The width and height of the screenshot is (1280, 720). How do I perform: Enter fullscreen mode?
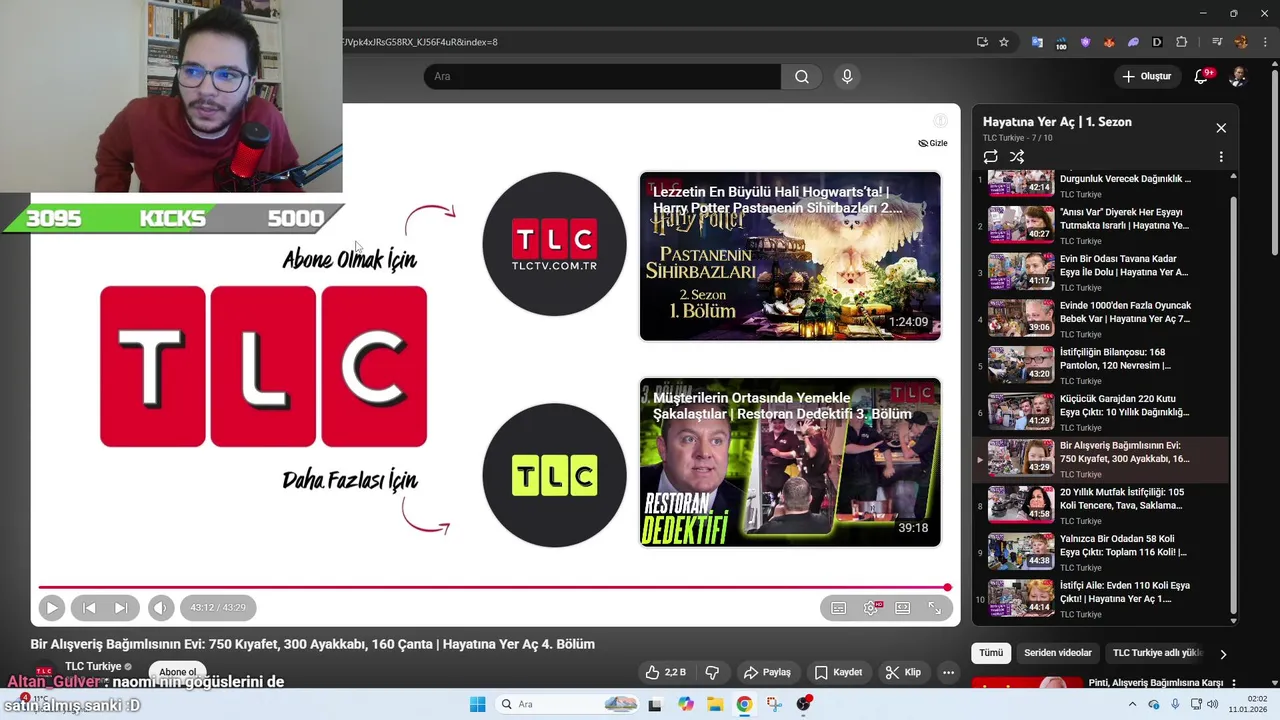pyautogui.click(x=935, y=608)
